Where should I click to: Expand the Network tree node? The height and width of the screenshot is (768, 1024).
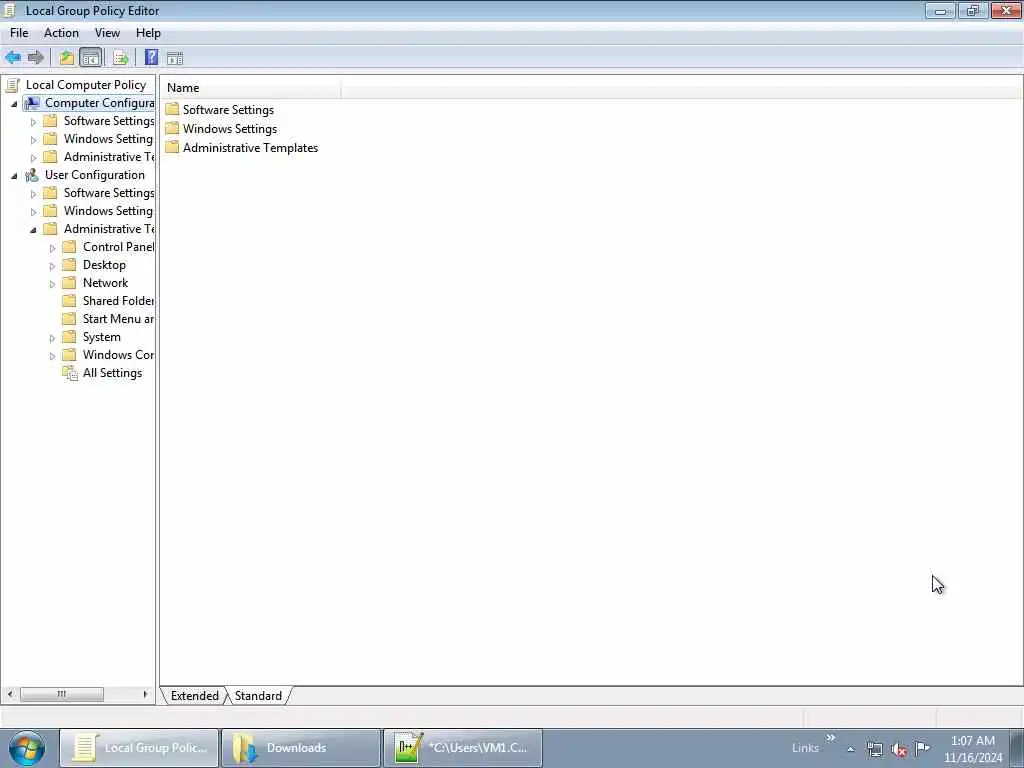click(52, 284)
